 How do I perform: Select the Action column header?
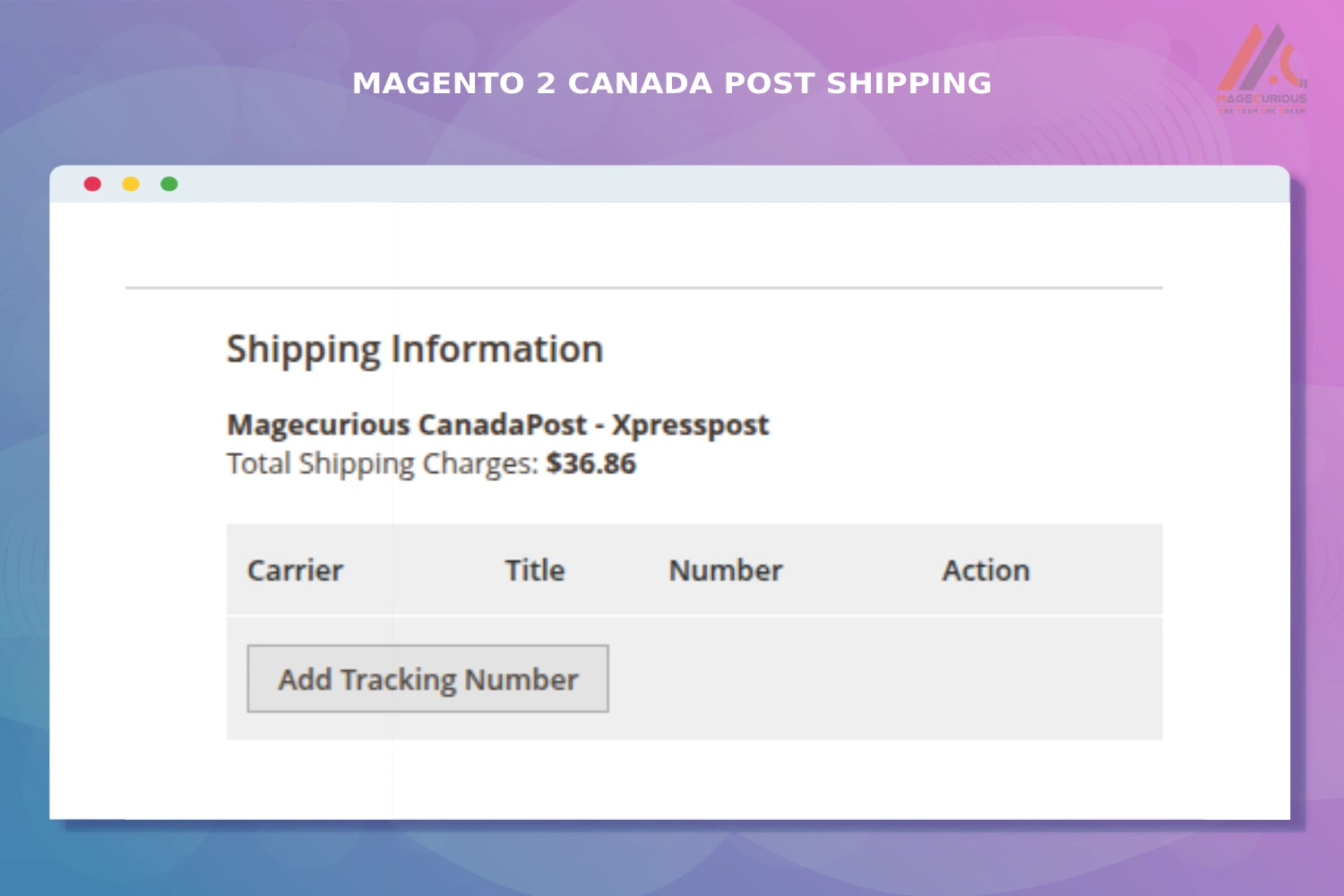point(986,571)
